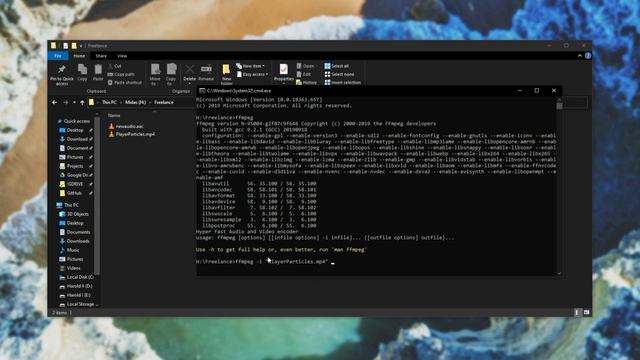
Task: Expand the chevron after This PC breadcrumb
Action: tap(121, 102)
